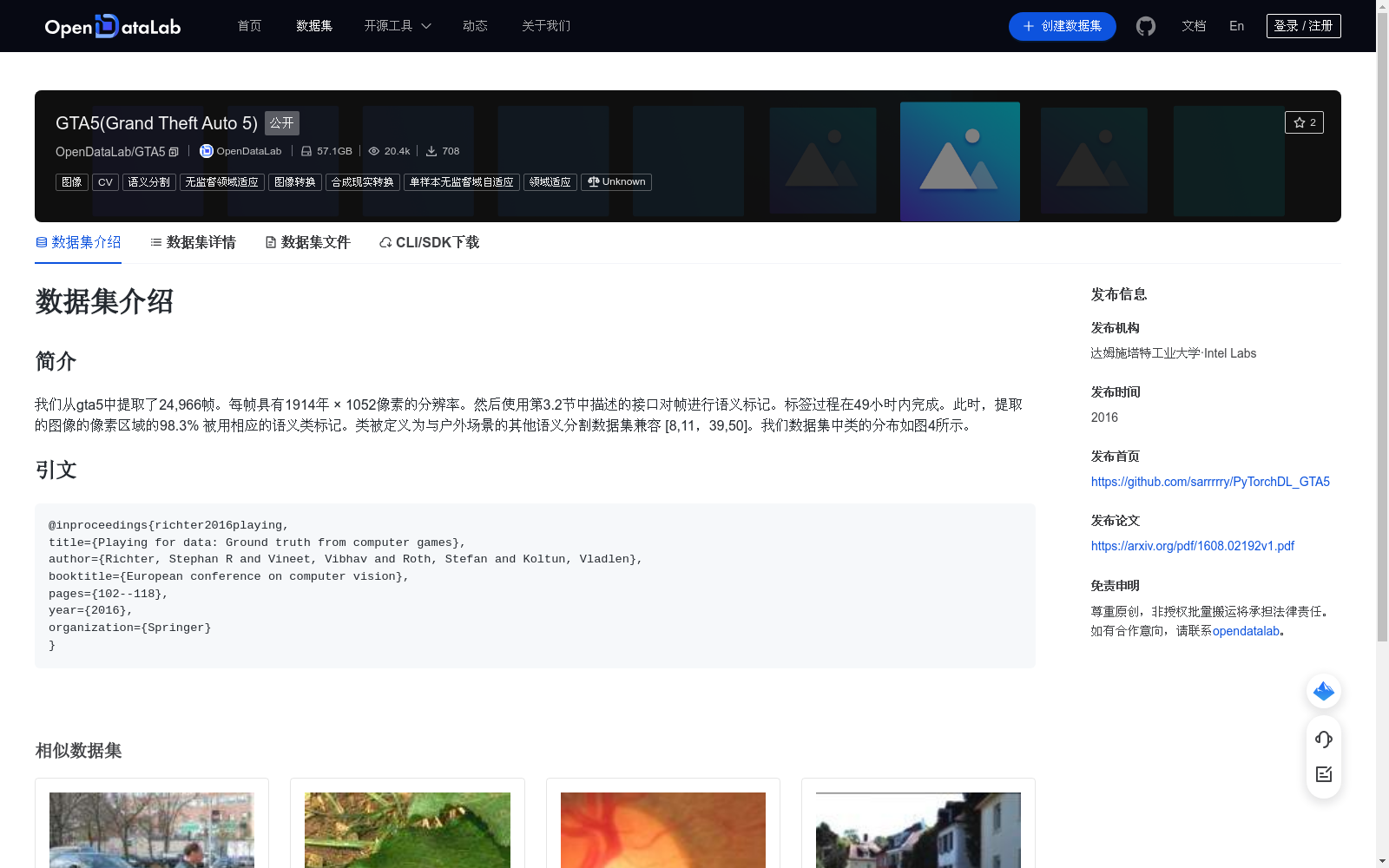Click the first similar dataset thumbnail
This screenshot has width=1389, height=868.
point(152,830)
